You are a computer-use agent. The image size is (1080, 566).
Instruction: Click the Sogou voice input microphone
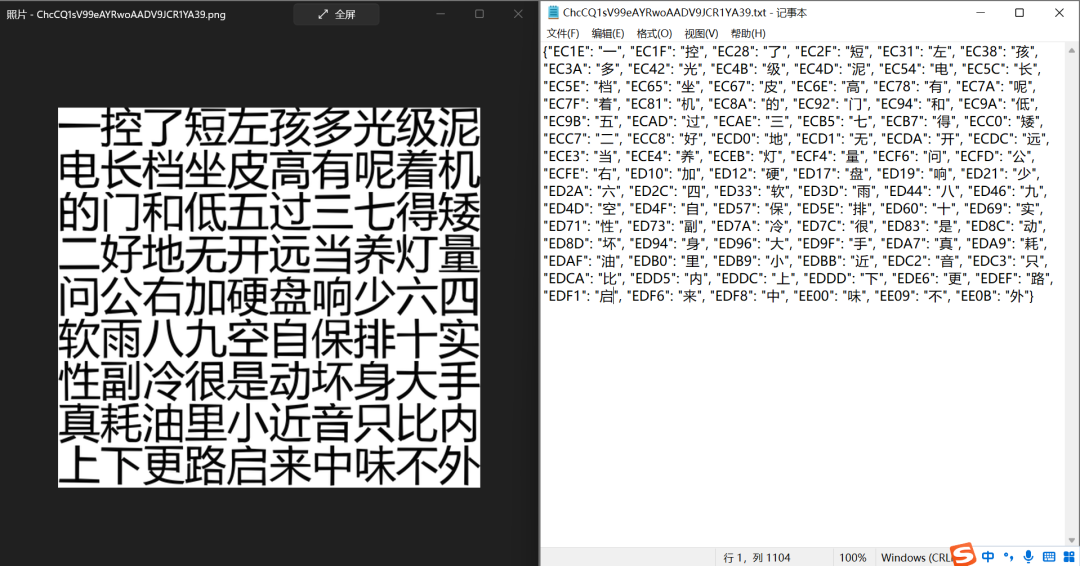click(1028, 556)
